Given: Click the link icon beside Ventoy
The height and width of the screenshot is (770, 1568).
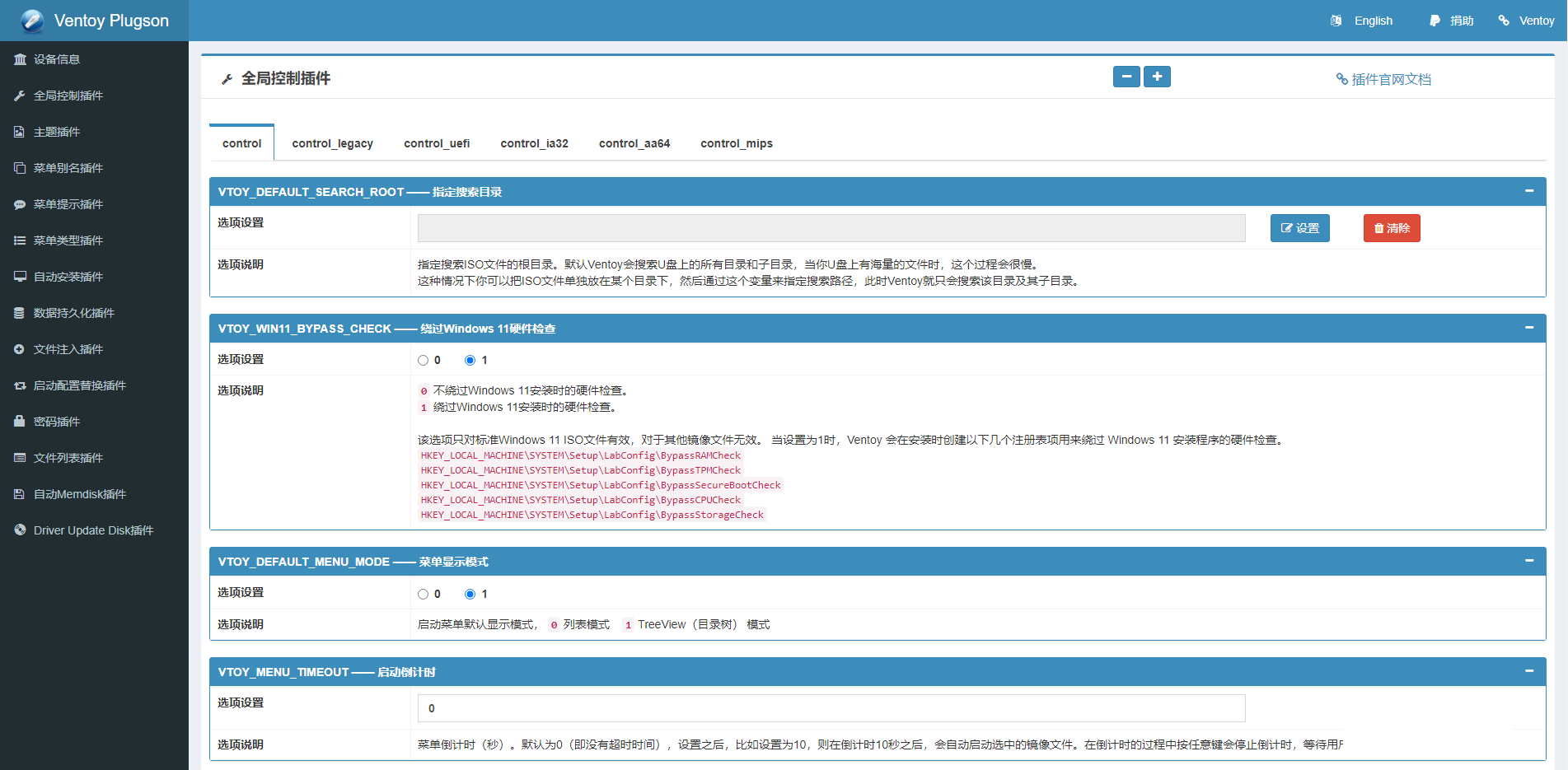Looking at the screenshot, I should (1504, 21).
